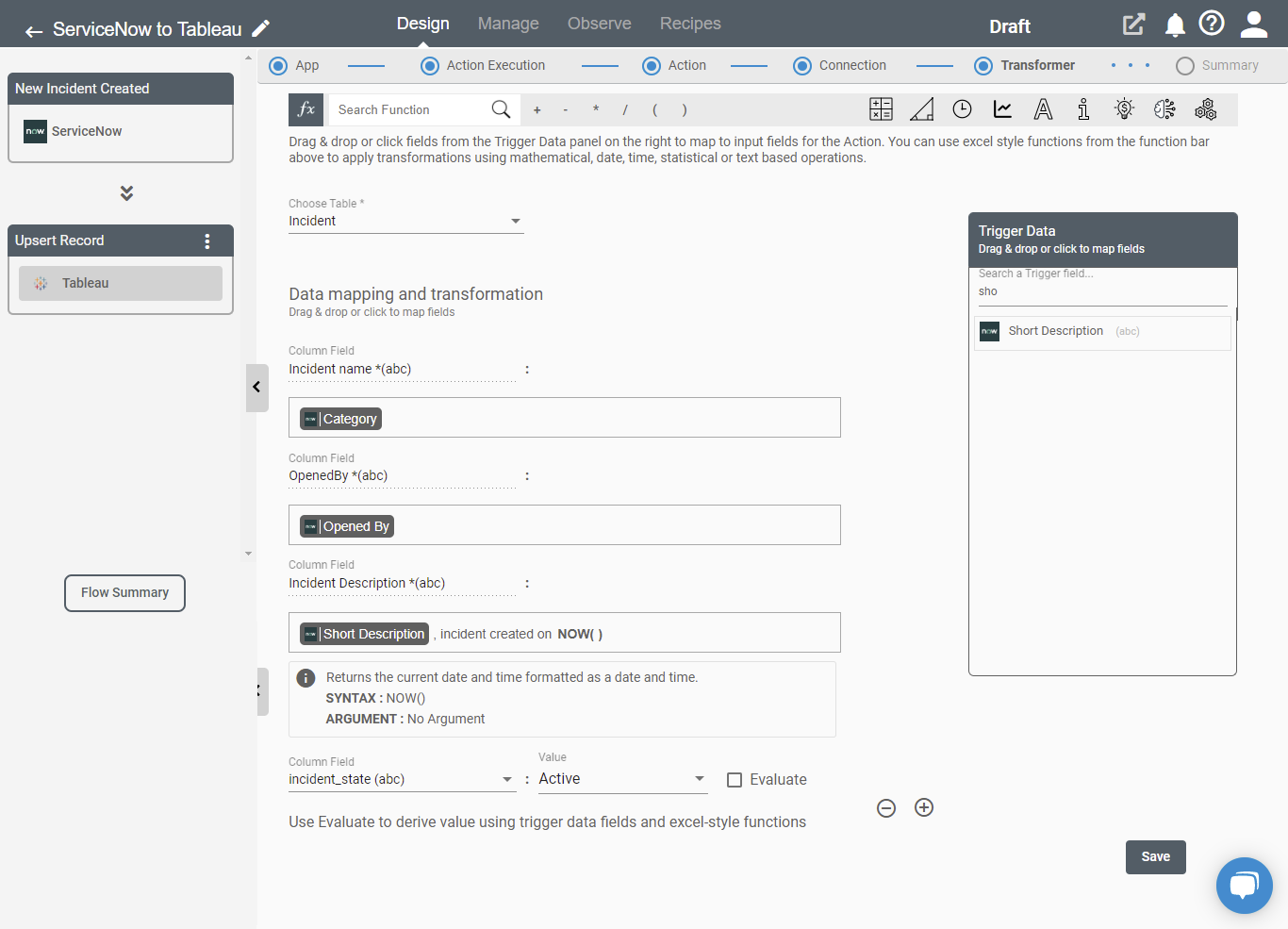The image size is (1288, 929).
Task: Select Tableau action step
Action: 121,283
